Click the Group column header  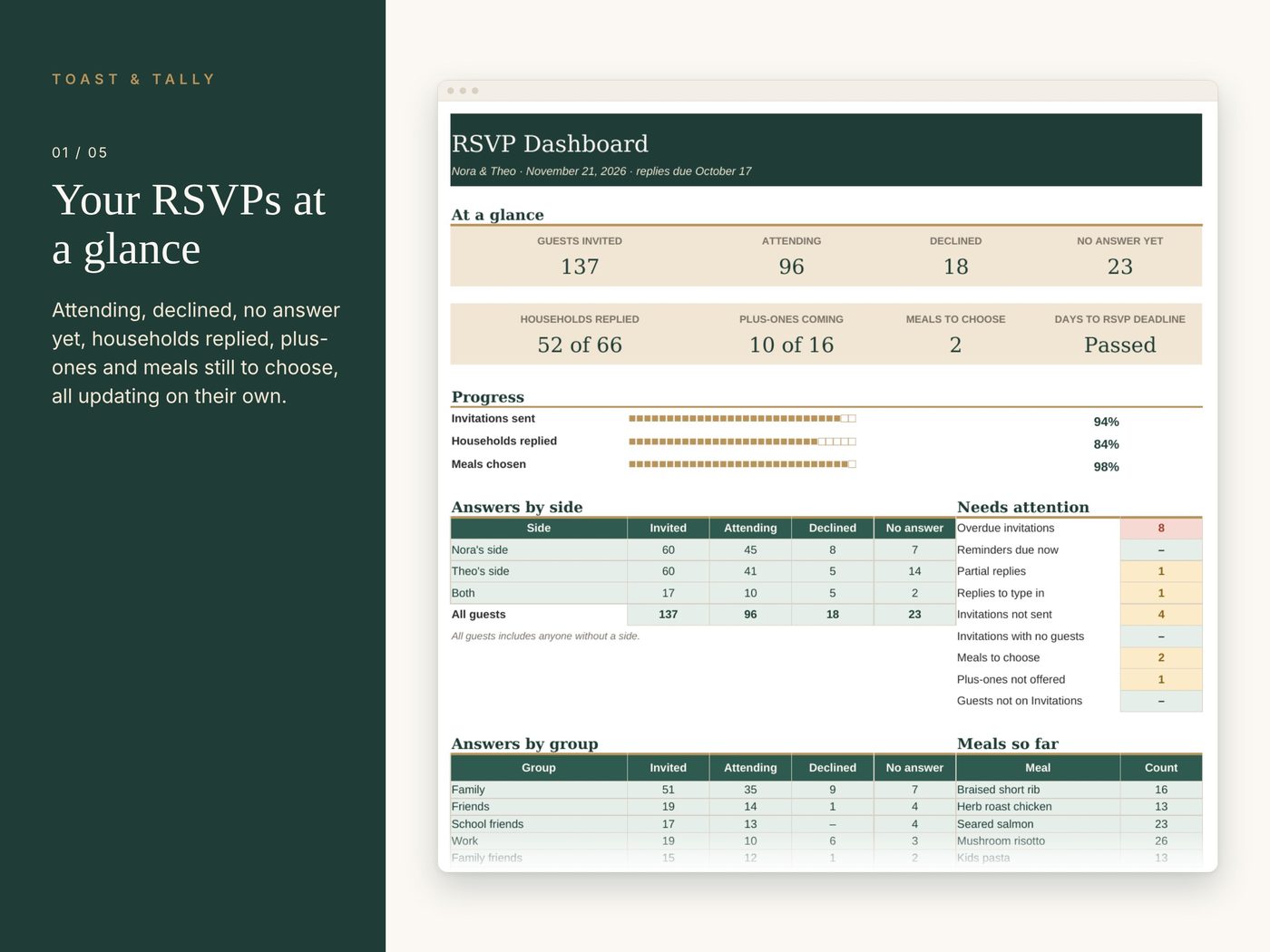(539, 768)
